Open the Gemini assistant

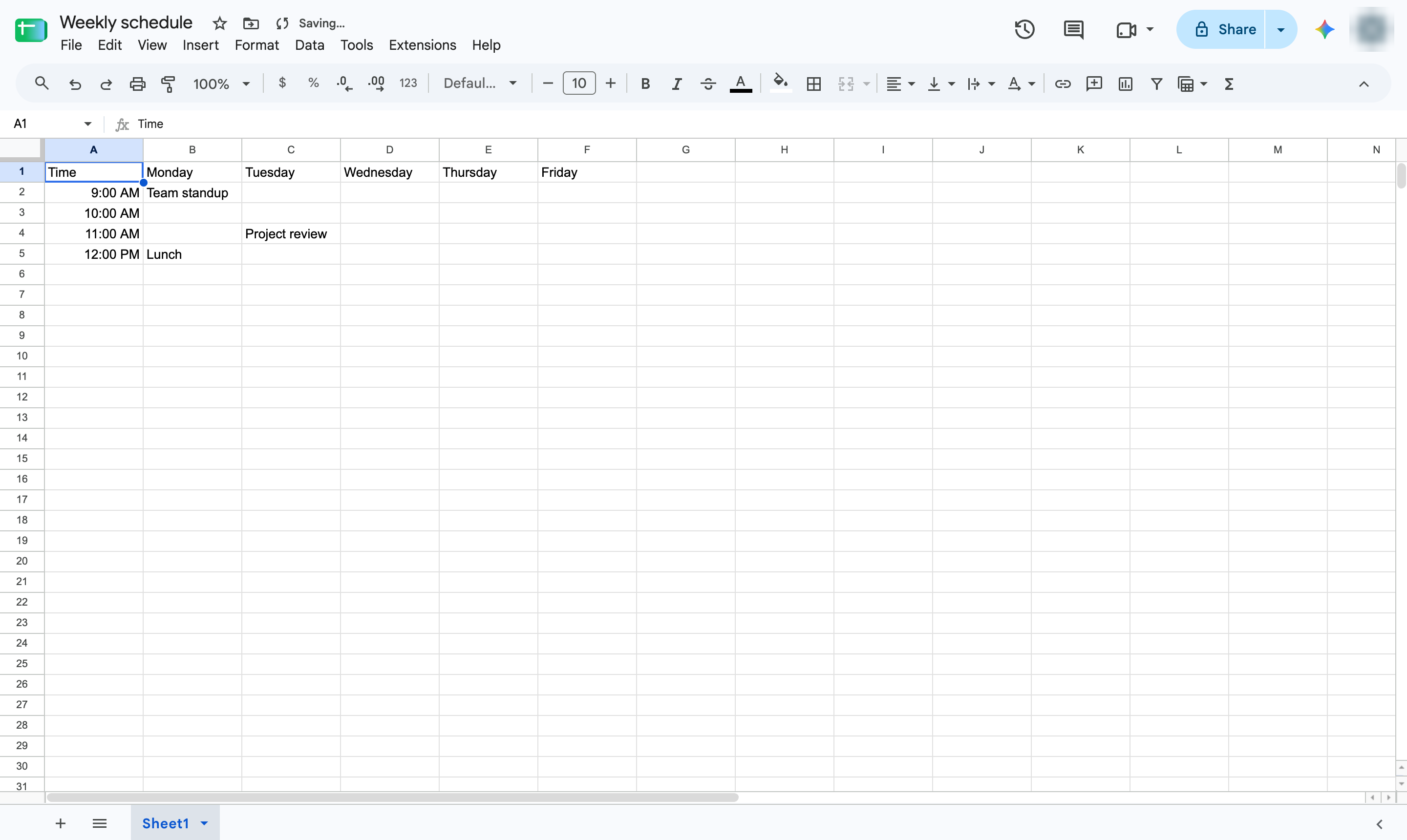(x=1324, y=29)
